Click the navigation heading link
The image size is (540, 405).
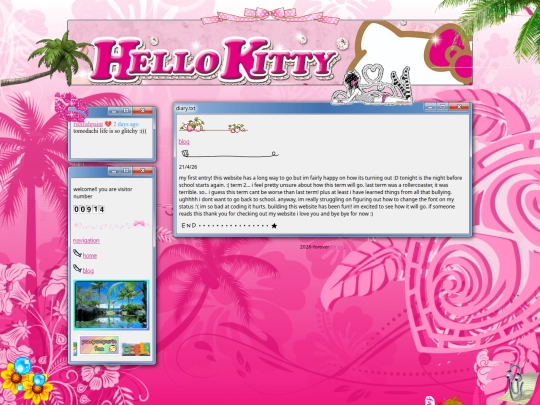coord(86,240)
